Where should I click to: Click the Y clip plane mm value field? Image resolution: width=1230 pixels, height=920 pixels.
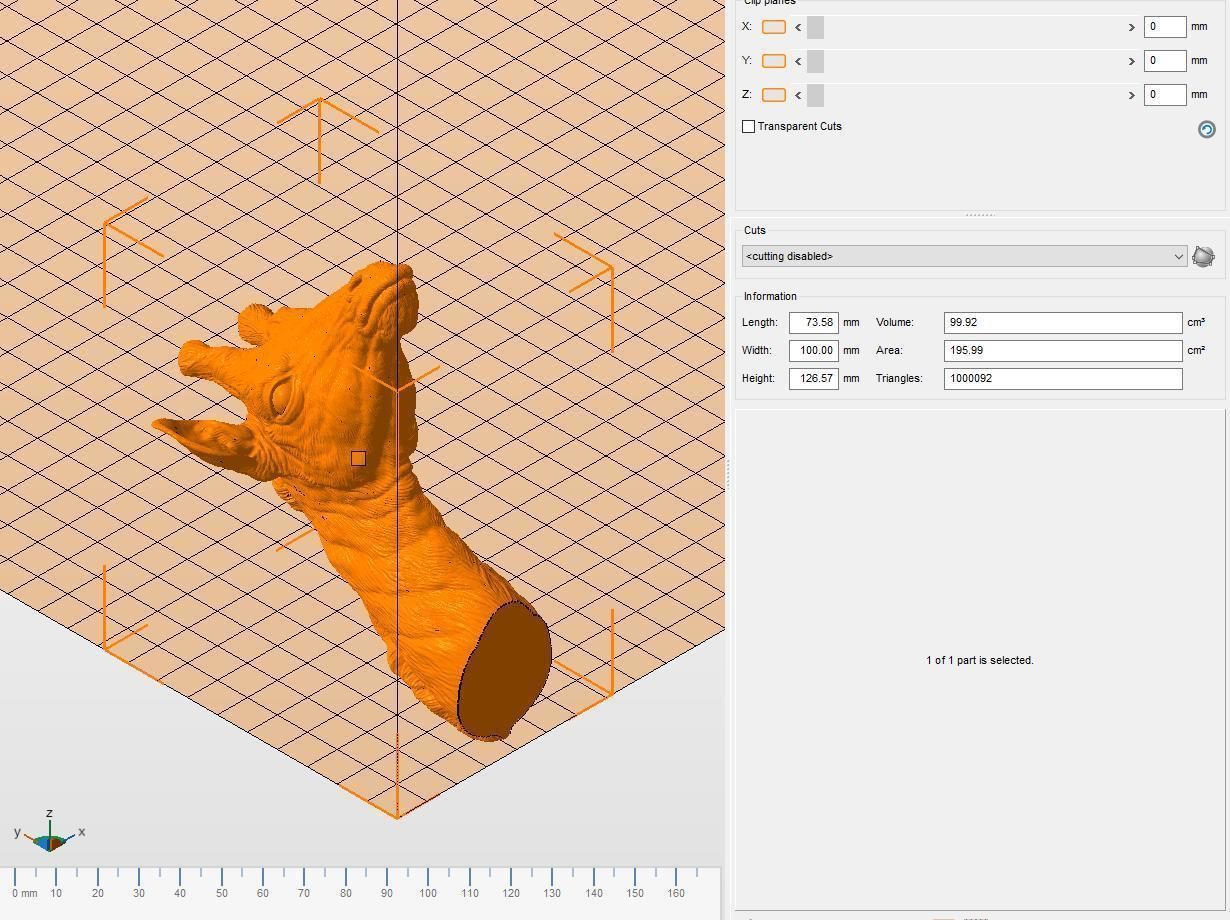click(1165, 61)
